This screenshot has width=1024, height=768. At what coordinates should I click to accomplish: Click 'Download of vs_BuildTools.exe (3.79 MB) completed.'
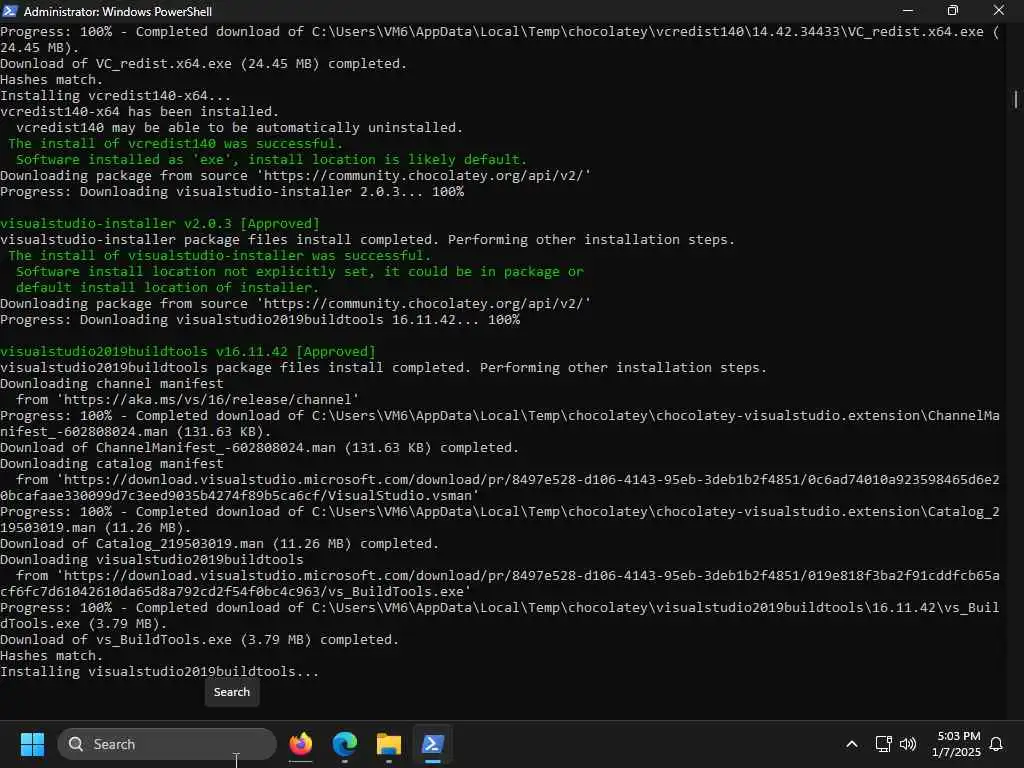200,639
